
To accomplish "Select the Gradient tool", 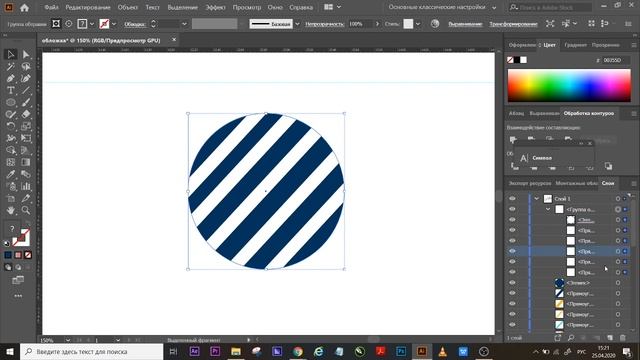I will 26,162.
